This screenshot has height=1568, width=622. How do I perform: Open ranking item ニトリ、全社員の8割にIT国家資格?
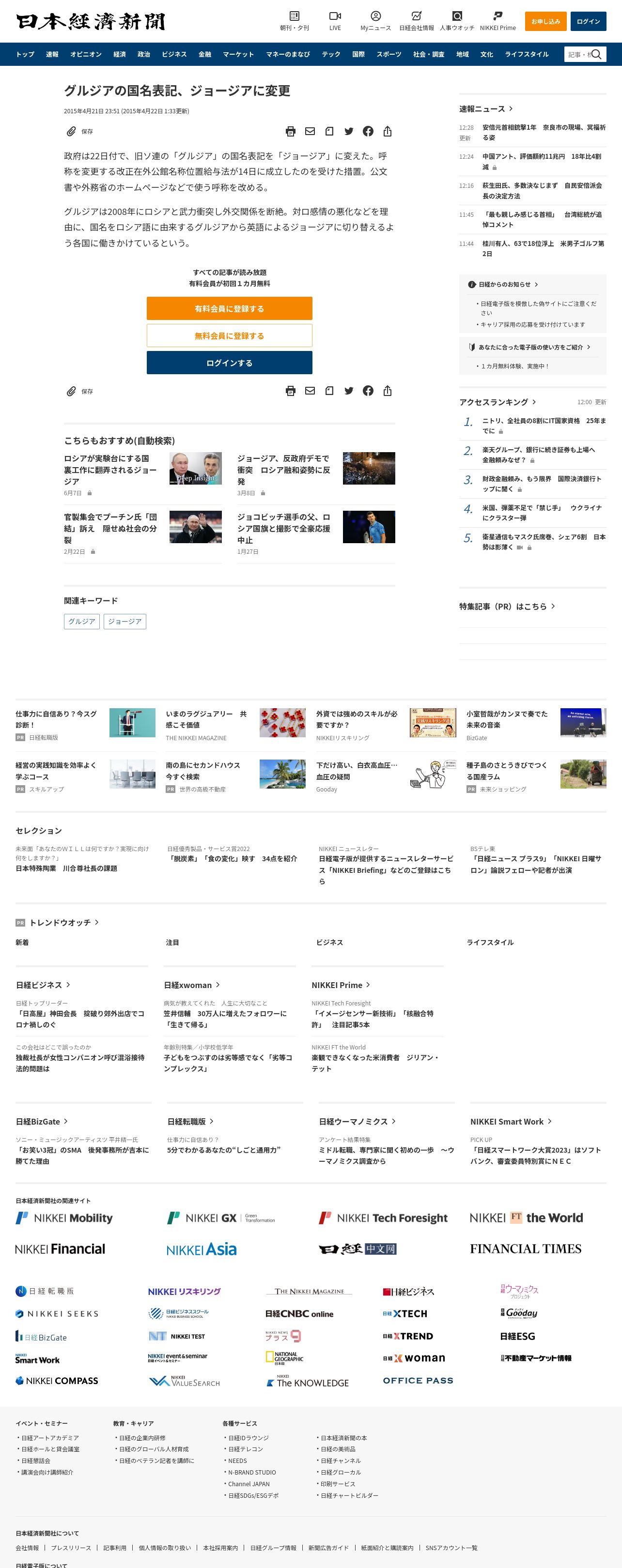tap(544, 426)
